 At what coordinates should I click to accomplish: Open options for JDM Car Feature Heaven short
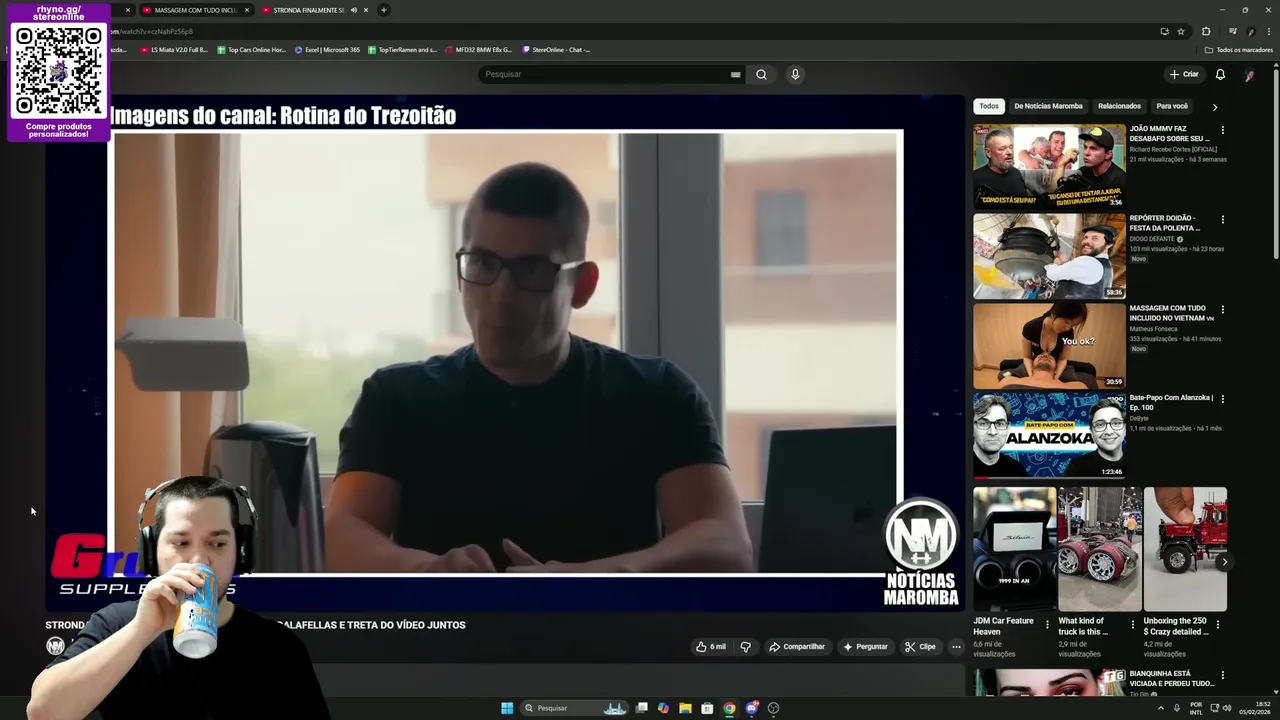click(x=1047, y=624)
